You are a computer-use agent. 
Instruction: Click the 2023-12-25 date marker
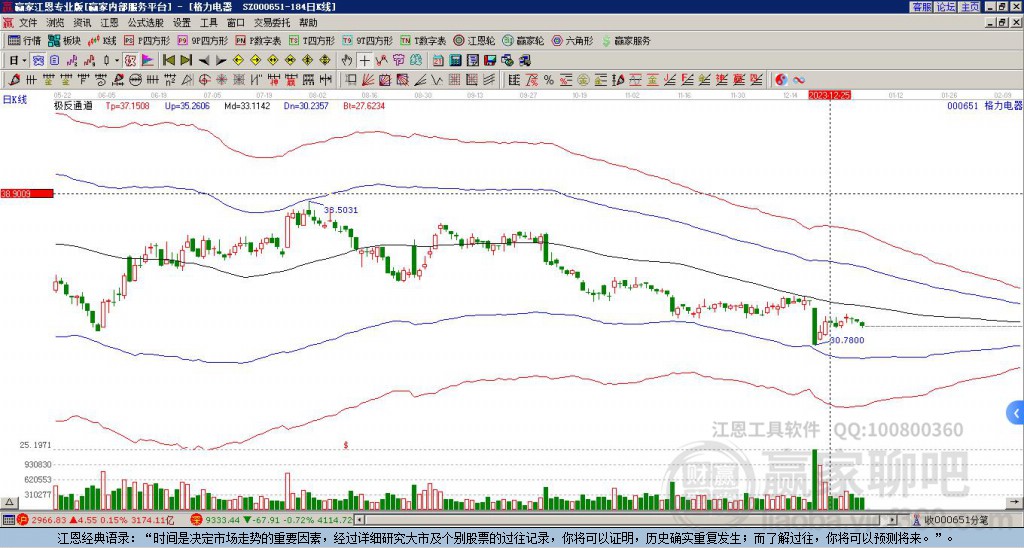[829, 95]
